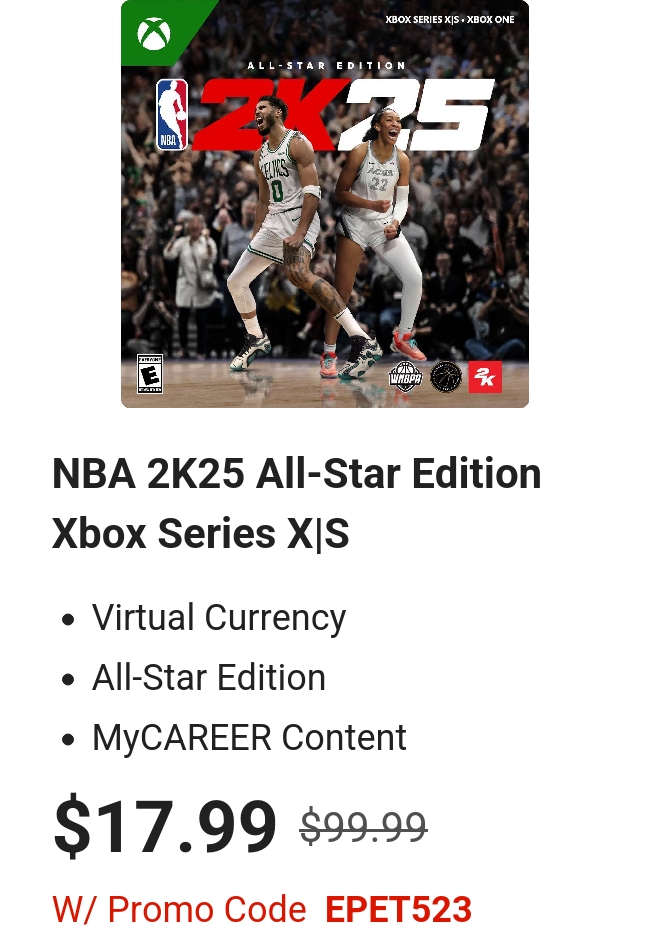
Task: Click the crossed-out $99.99 original price
Action: (x=364, y=827)
